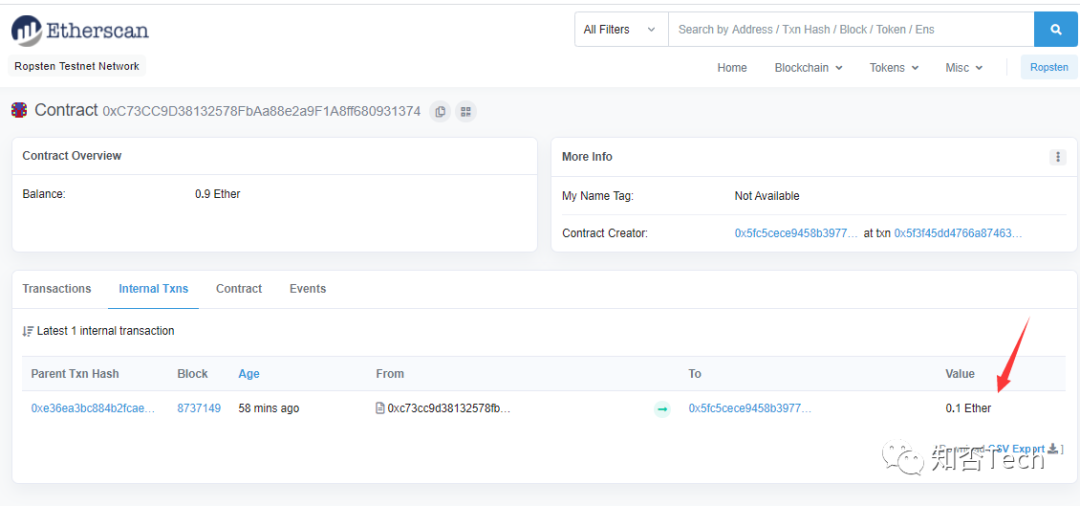Expand the Tokens menu
The height and width of the screenshot is (506, 1080).
point(894,67)
